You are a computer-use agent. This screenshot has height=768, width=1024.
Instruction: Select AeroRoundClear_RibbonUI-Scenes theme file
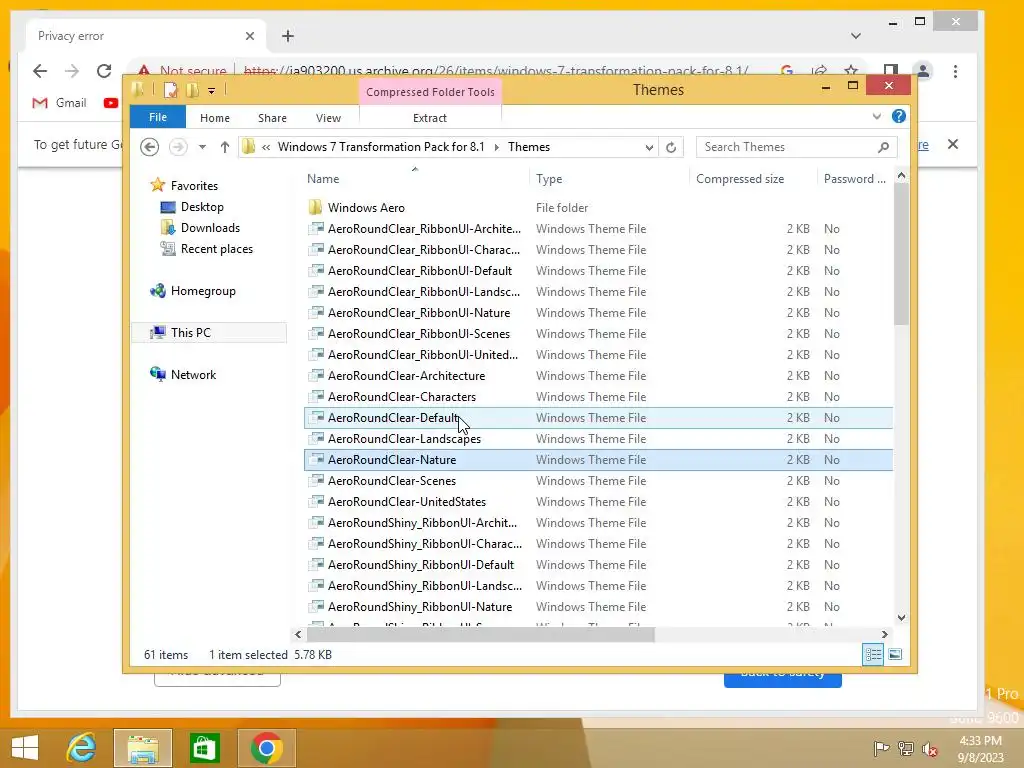598,334
